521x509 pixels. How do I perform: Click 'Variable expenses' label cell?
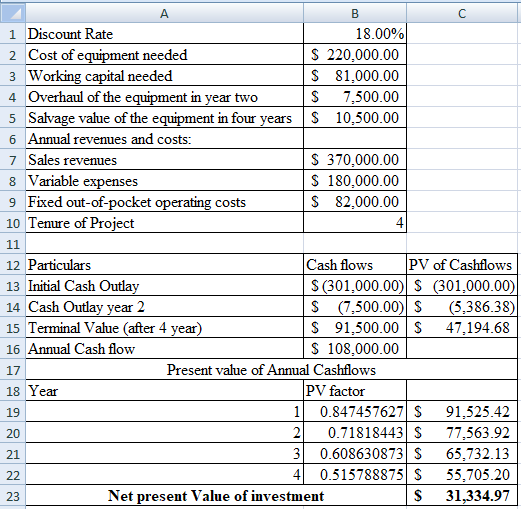pos(164,181)
